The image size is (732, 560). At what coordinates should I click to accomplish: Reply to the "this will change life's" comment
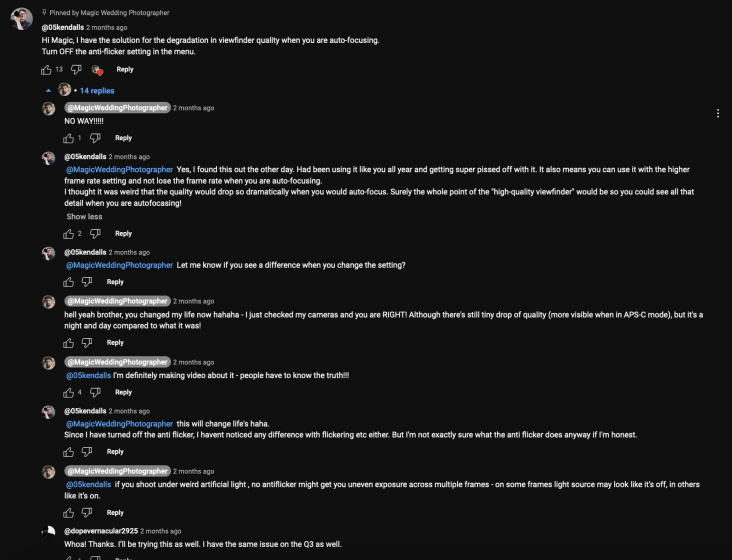115,452
